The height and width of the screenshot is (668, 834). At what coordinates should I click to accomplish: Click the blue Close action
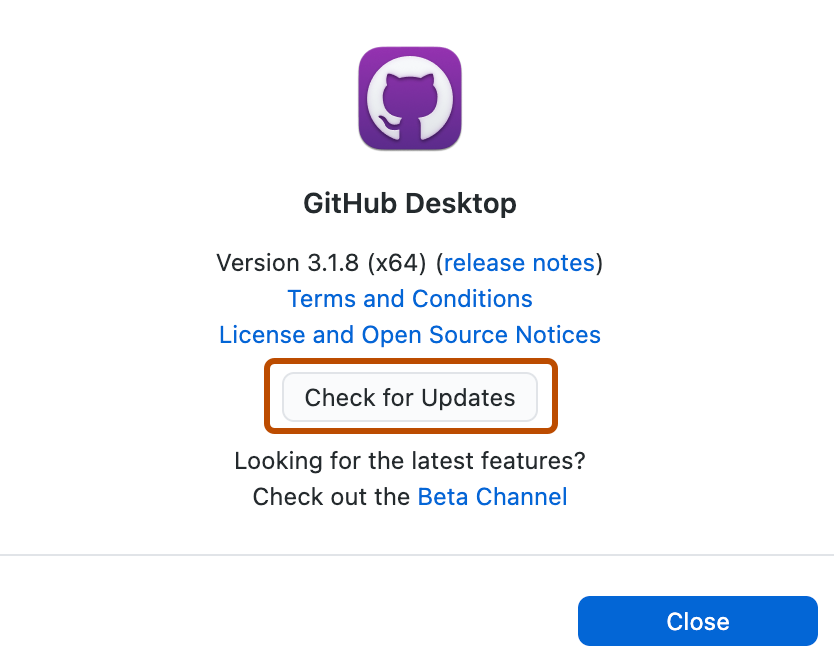697,621
